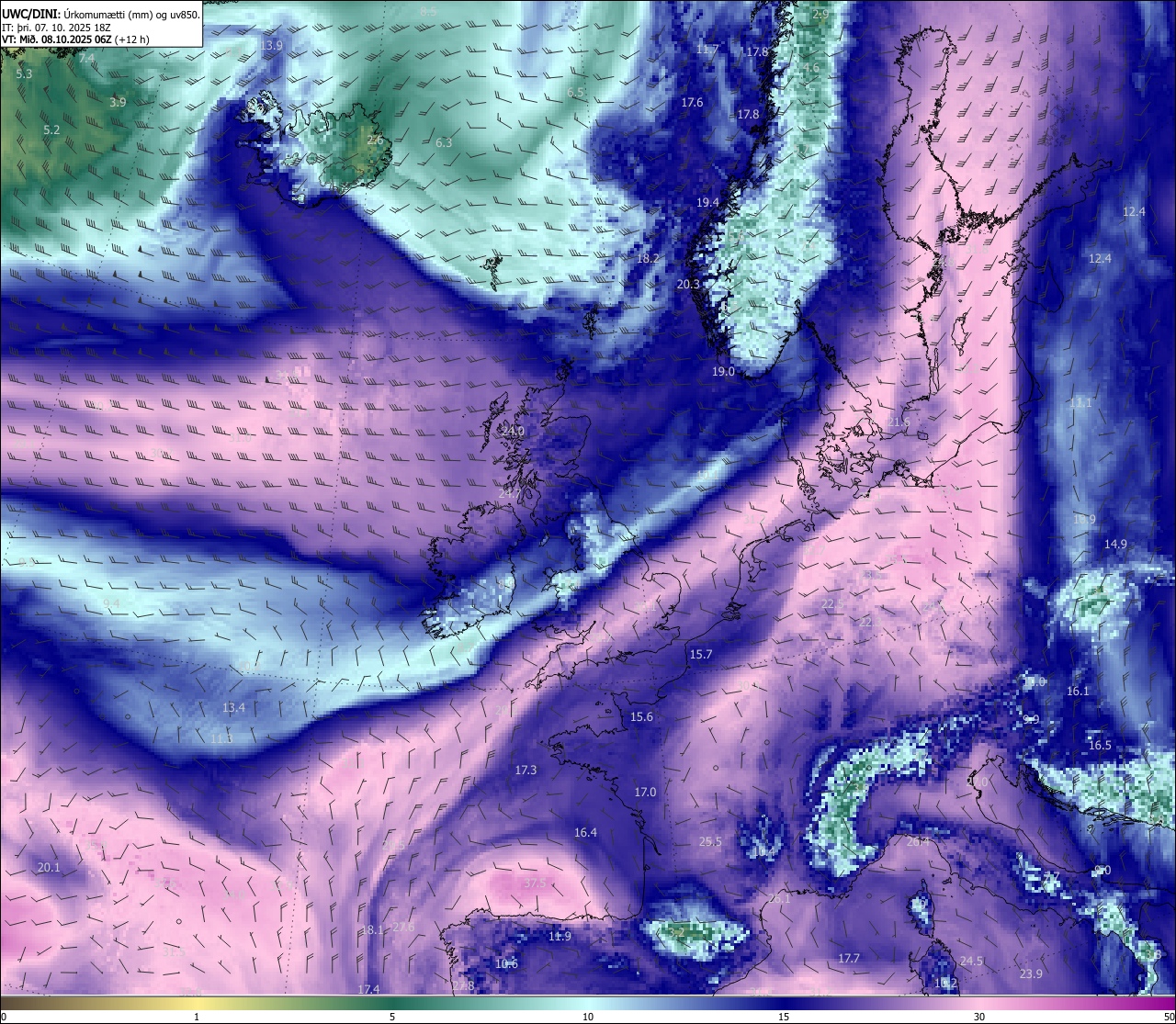Screen dimensions: 1176x1024
Task: Click the 11.1 value in the east
Action: (1080, 403)
